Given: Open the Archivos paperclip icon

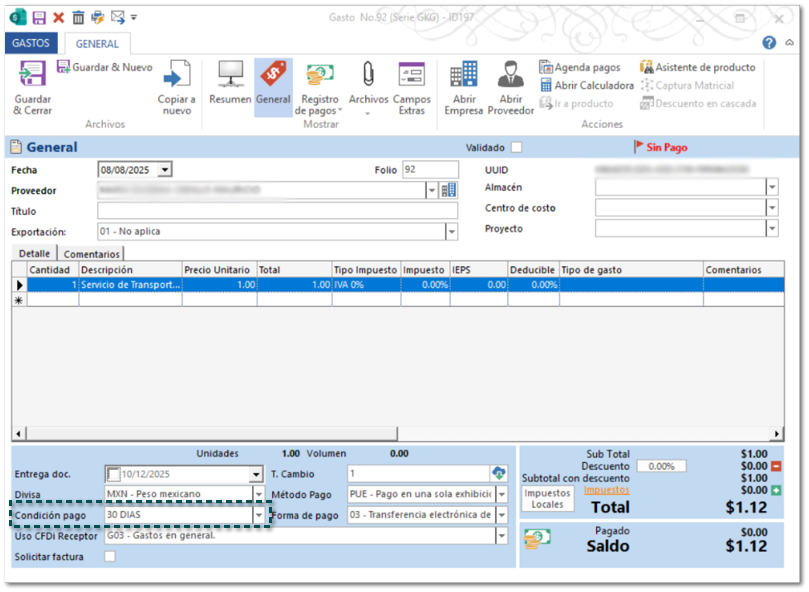Looking at the screenshot, I should 368,76.
